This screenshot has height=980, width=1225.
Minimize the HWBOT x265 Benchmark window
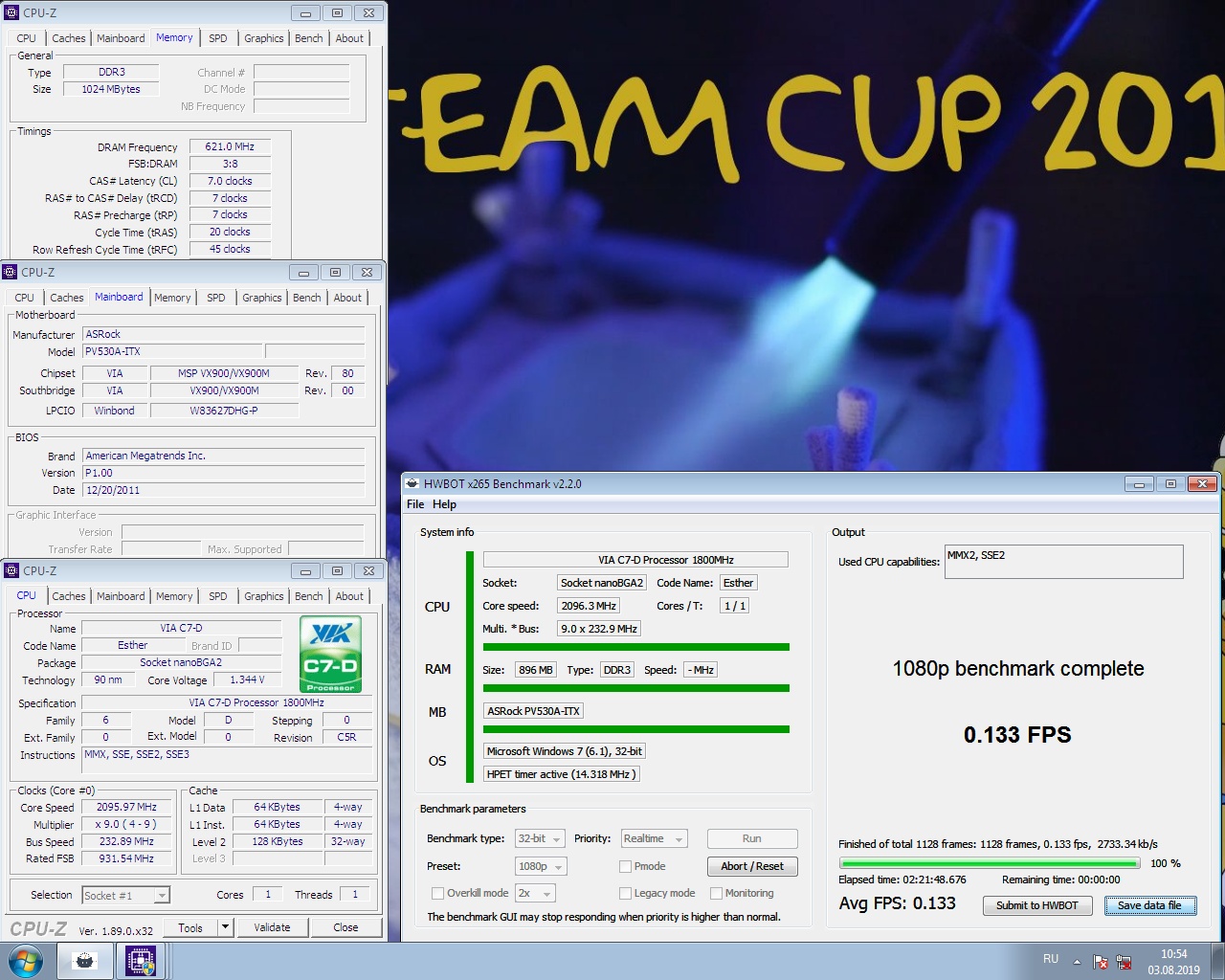1139,484
